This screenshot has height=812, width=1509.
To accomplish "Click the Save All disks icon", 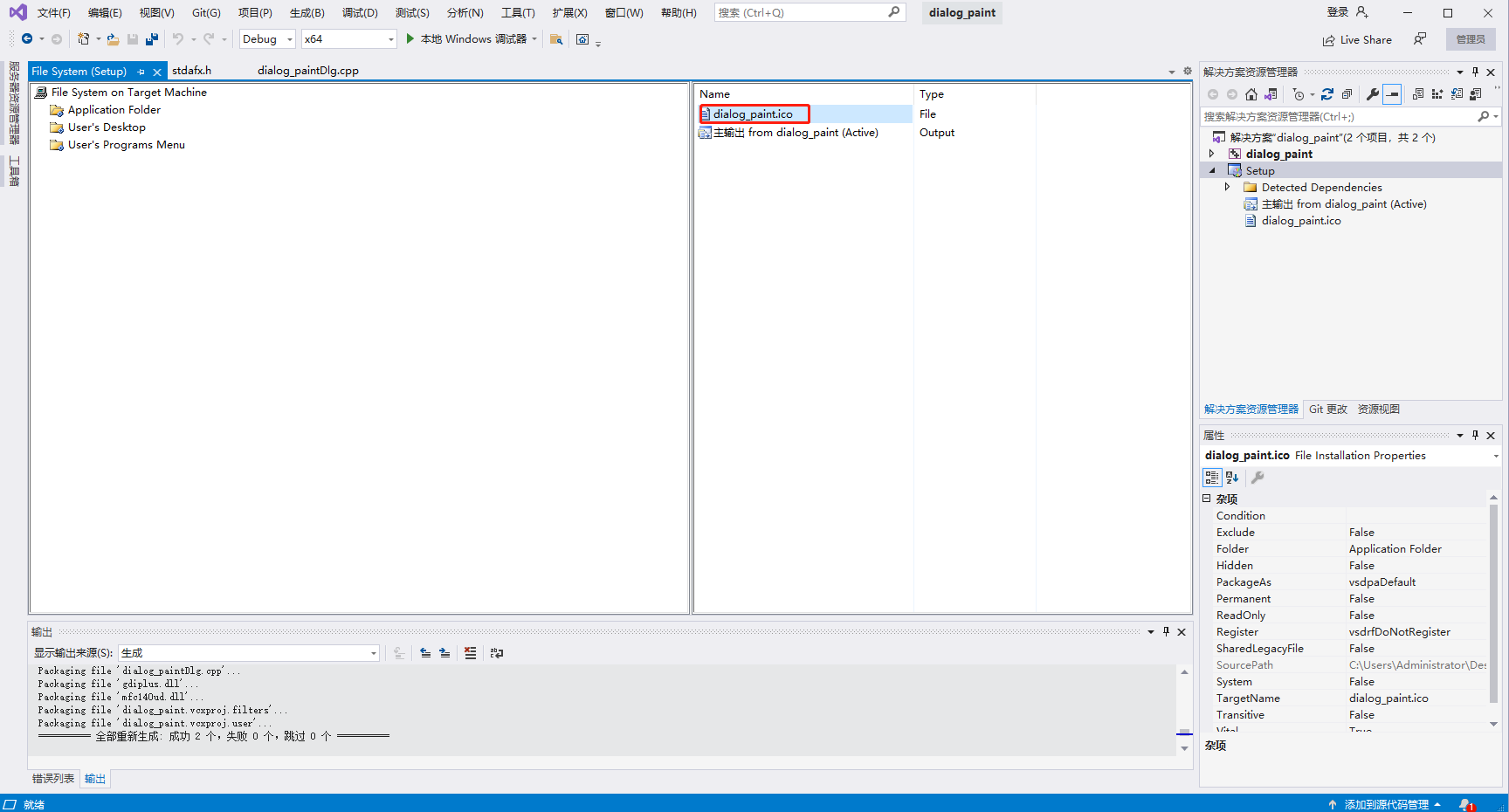I will 152,39.
